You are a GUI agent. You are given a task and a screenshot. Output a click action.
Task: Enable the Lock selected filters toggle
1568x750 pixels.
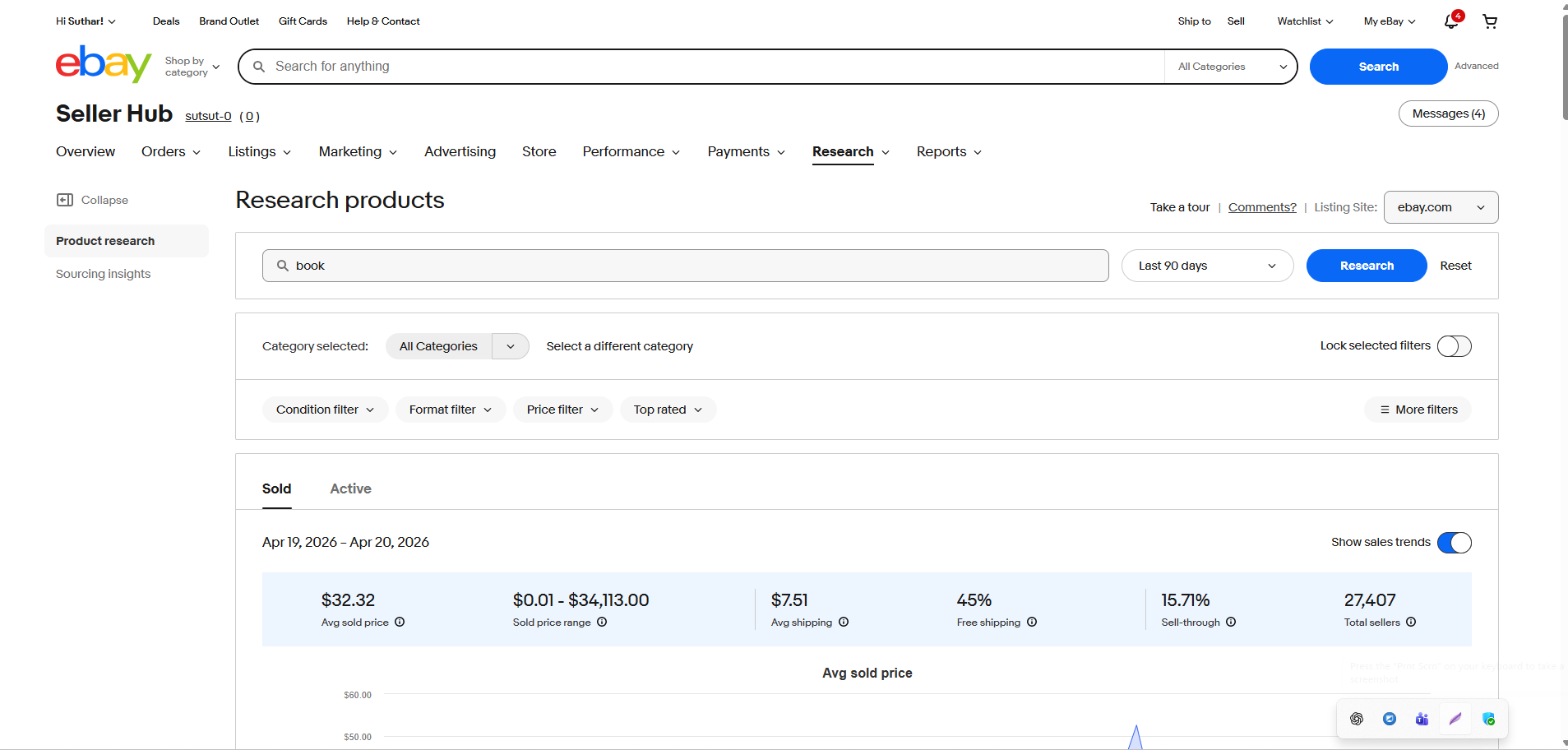click(1454, 346)
